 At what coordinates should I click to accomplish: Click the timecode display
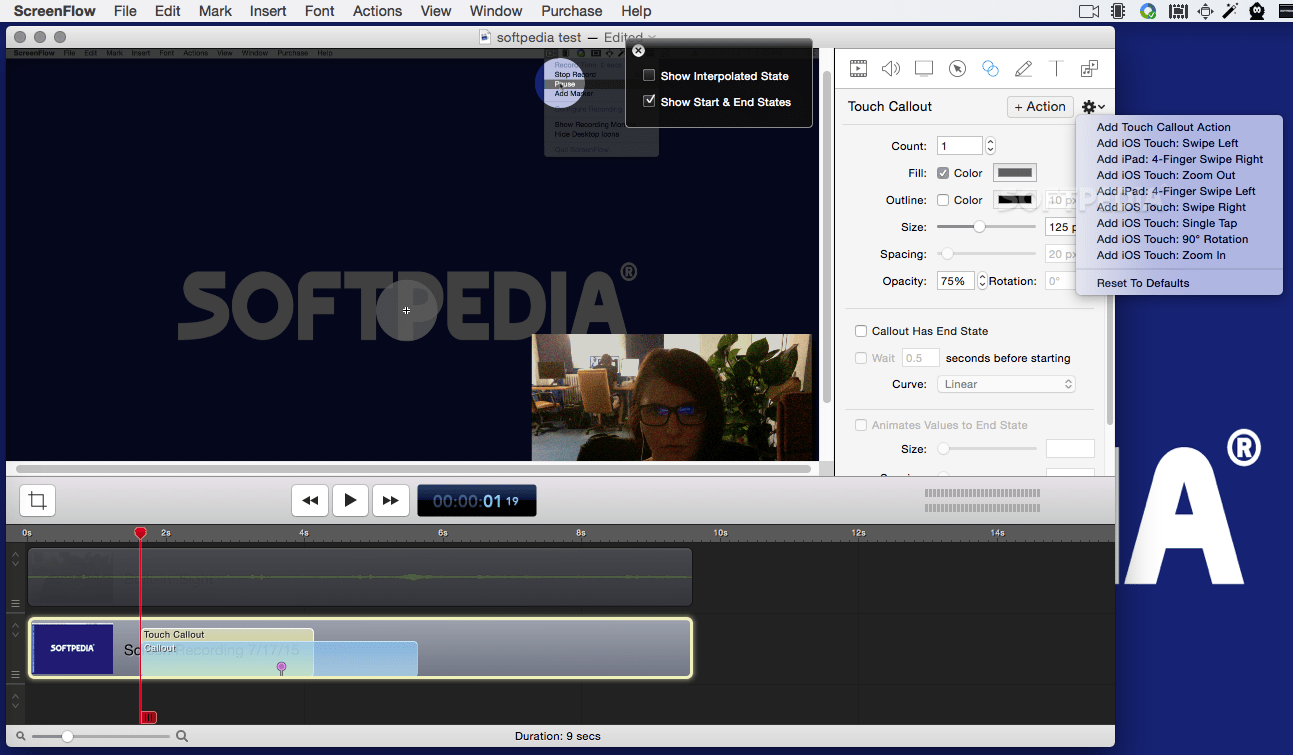pyautogui.click(x=477, y=501)
